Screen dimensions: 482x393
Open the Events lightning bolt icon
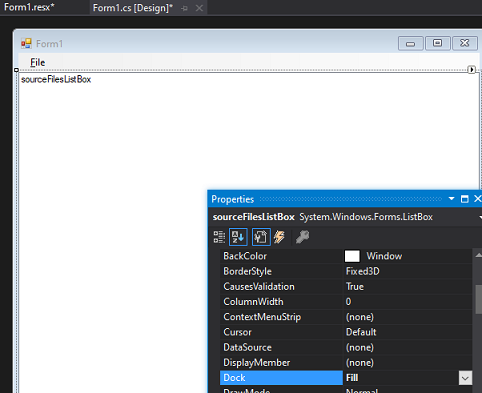pyautogui.click(x=279, y=237)
